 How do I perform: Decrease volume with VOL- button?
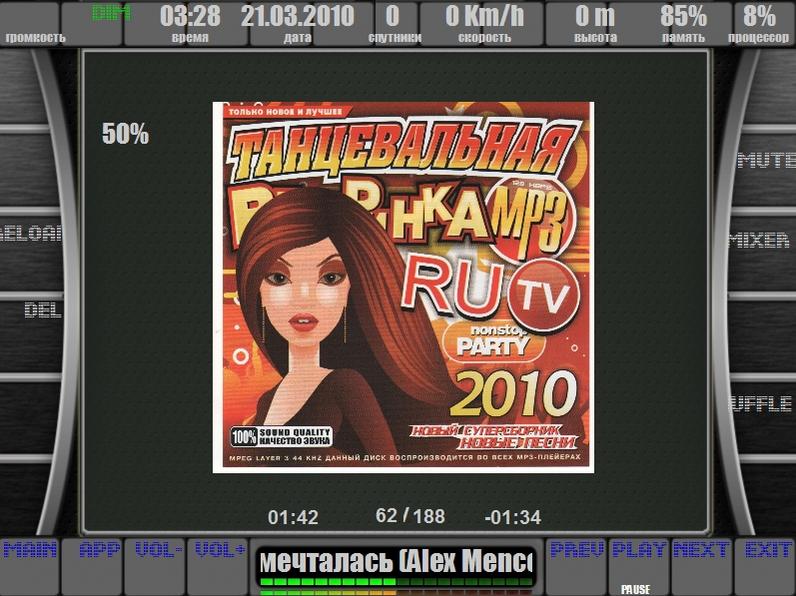[x=159, y=551]
